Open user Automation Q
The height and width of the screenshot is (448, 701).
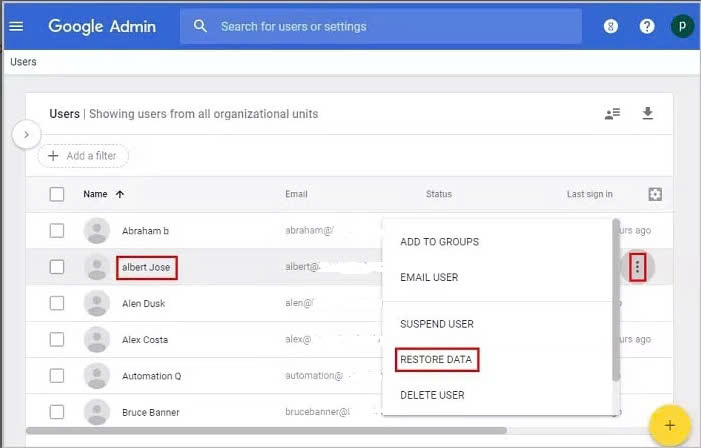pyautogui.click(x=152, y=376)
